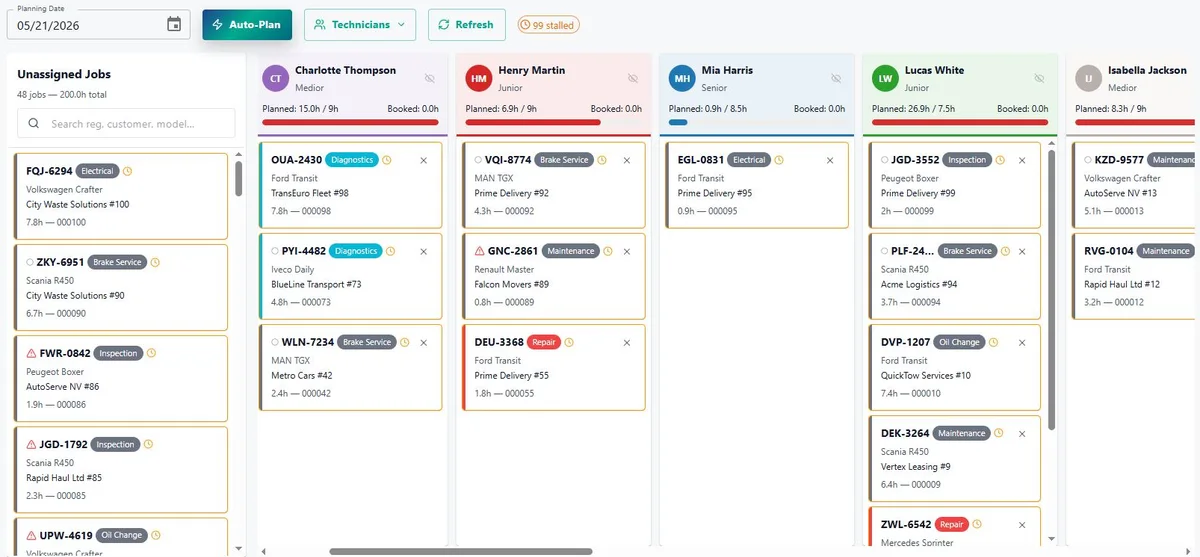Click the Inspection tag on JGD-1792
The width and height of the screenshot is (1200, 557).
tap(115, 444)
